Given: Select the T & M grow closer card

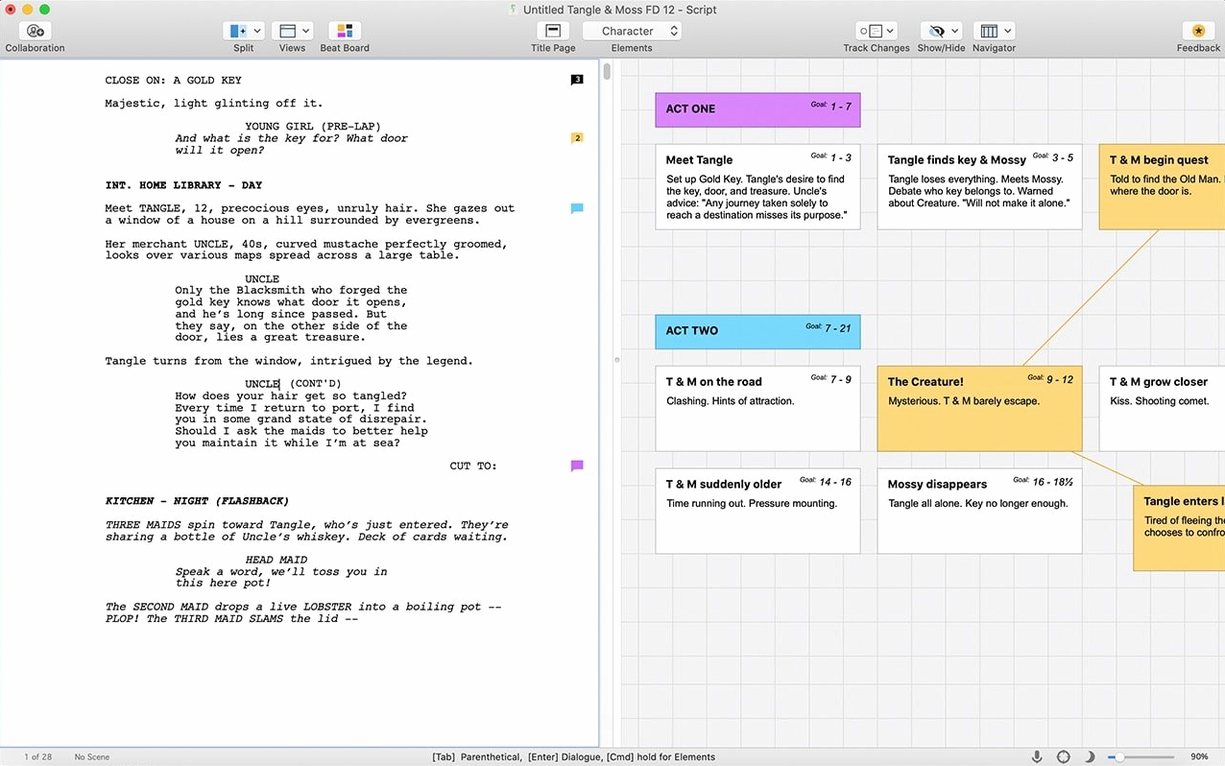Looking at the screenshot, I should coord(1162,409).
